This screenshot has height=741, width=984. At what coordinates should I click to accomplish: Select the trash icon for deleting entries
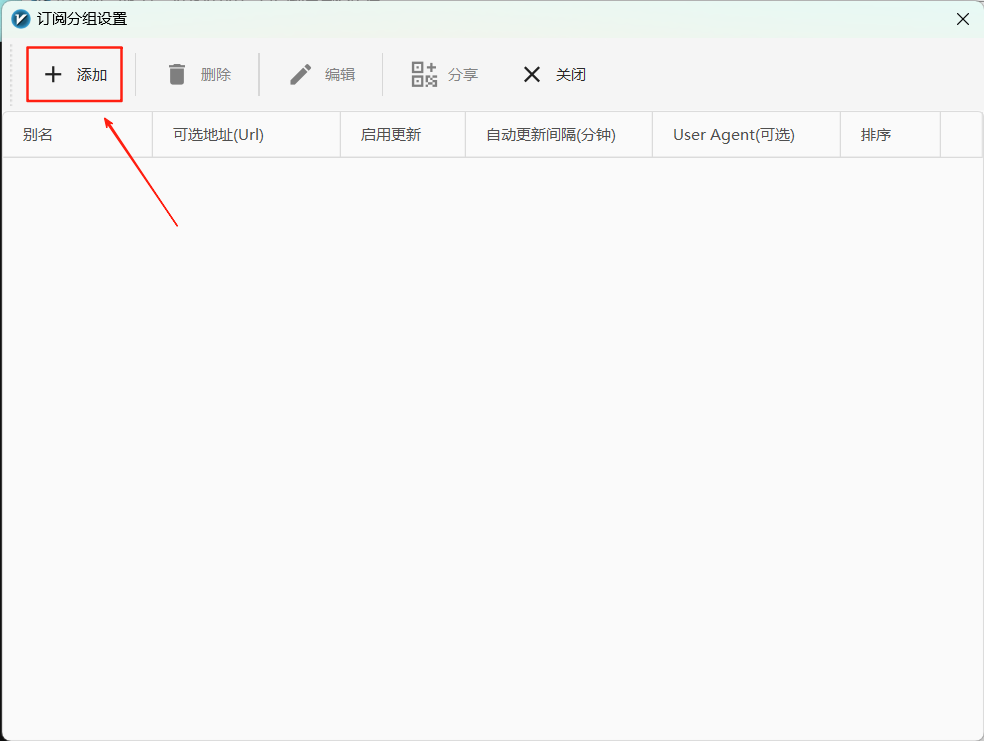point(177,73)
